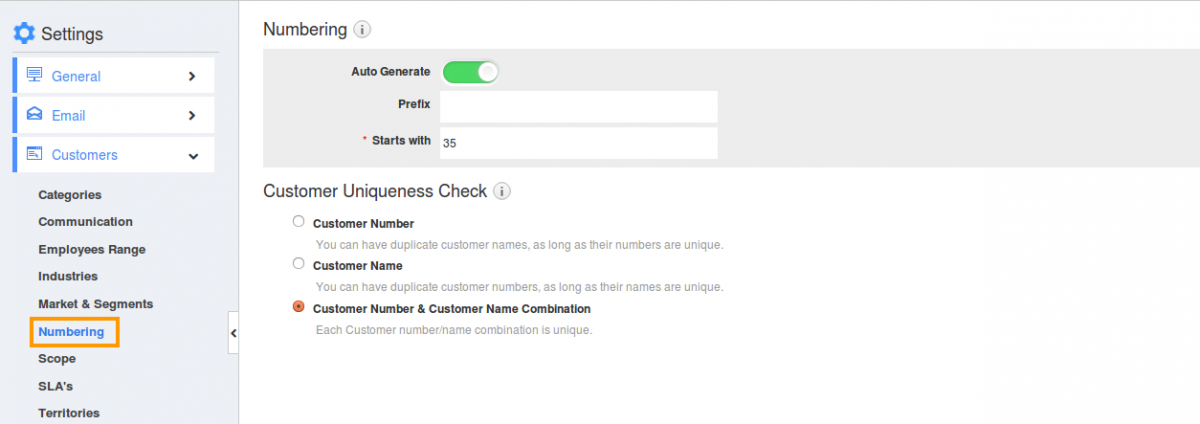Click the Customers card icon
The image size is (1200, 424).
(x=35, y=154)
